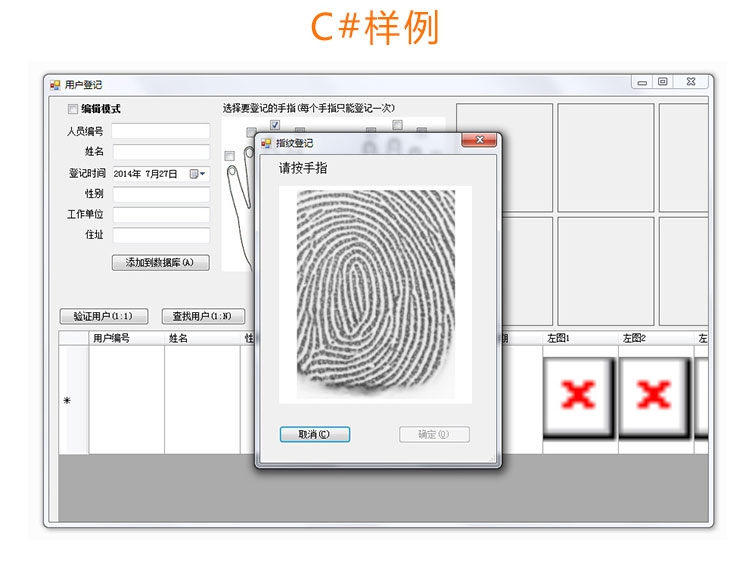750x584 pixels.
Task: Uncheck the ticked finger checkbox above the hand
Action: coord(275,125)
